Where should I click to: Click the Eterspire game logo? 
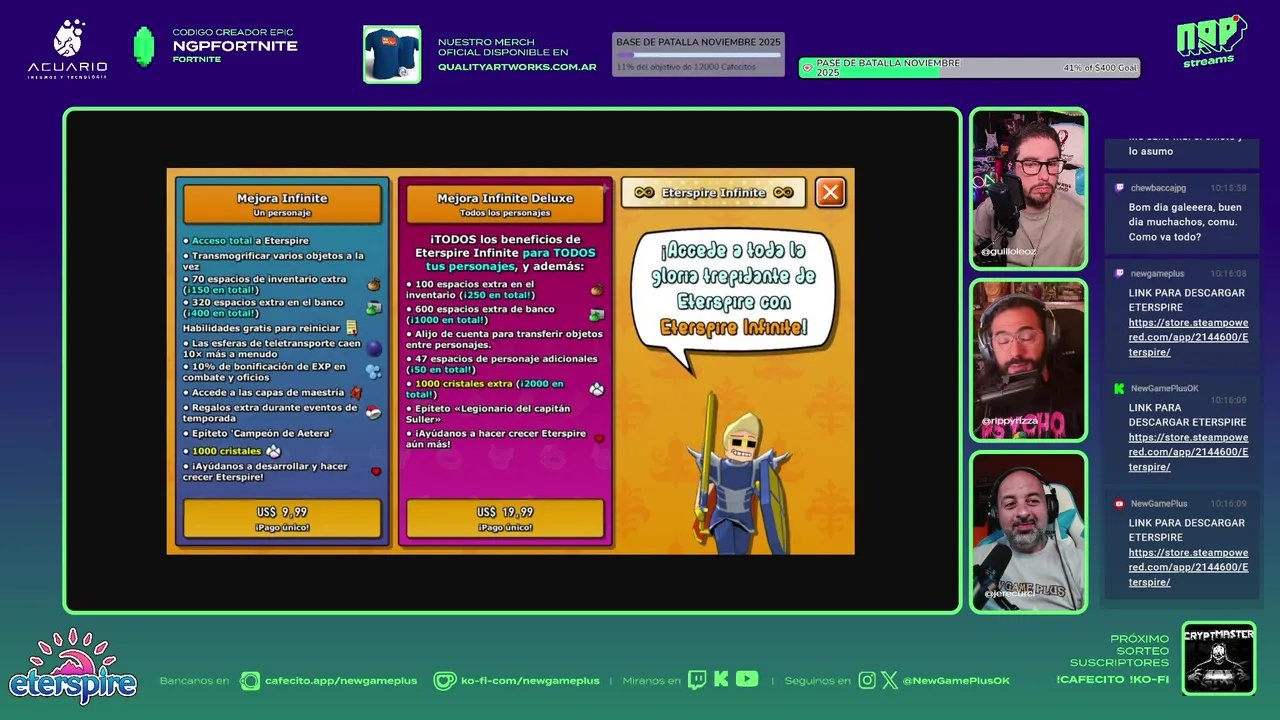(x=72, y=667)
